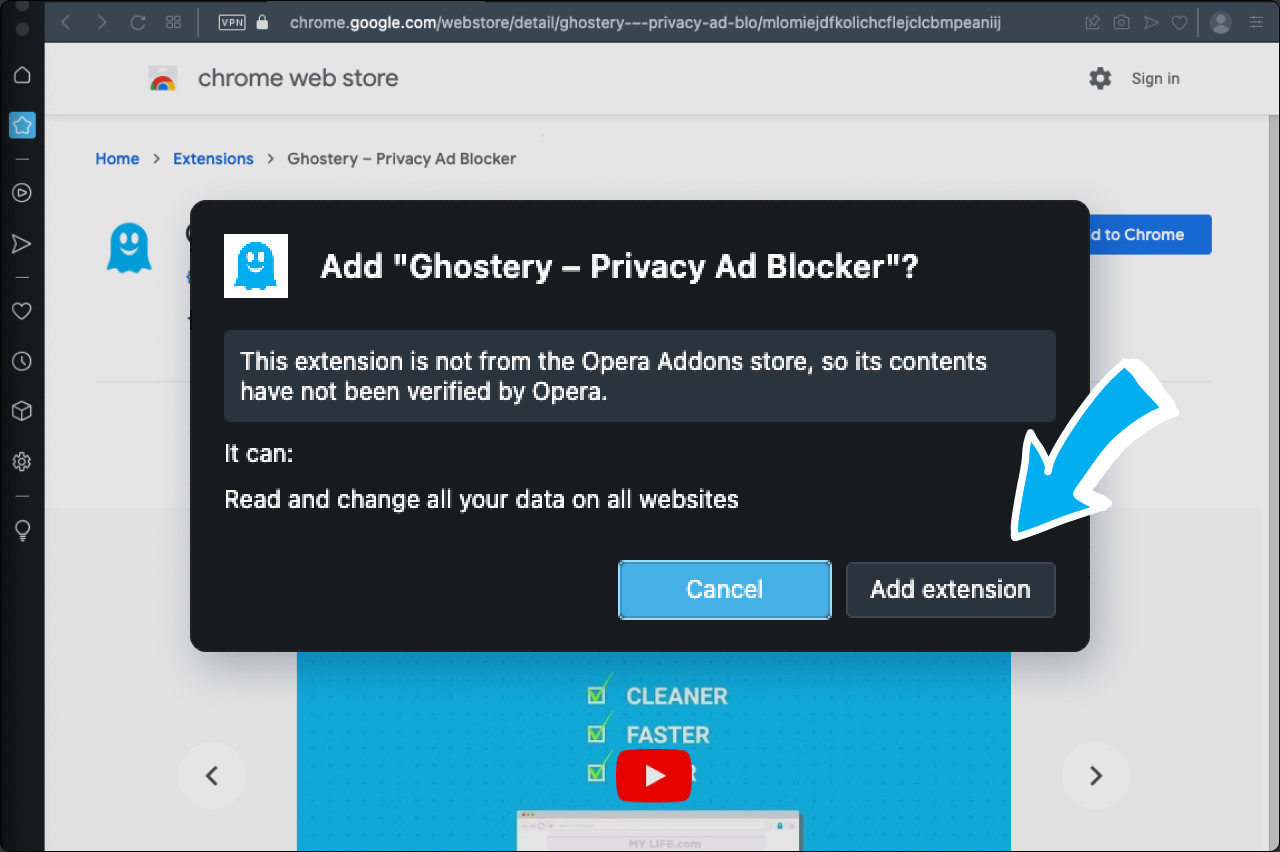Viewport: 1280px width, 852px height.
Task: Open next screenshot with right chevron
Action: click(x=1095, y=775)
